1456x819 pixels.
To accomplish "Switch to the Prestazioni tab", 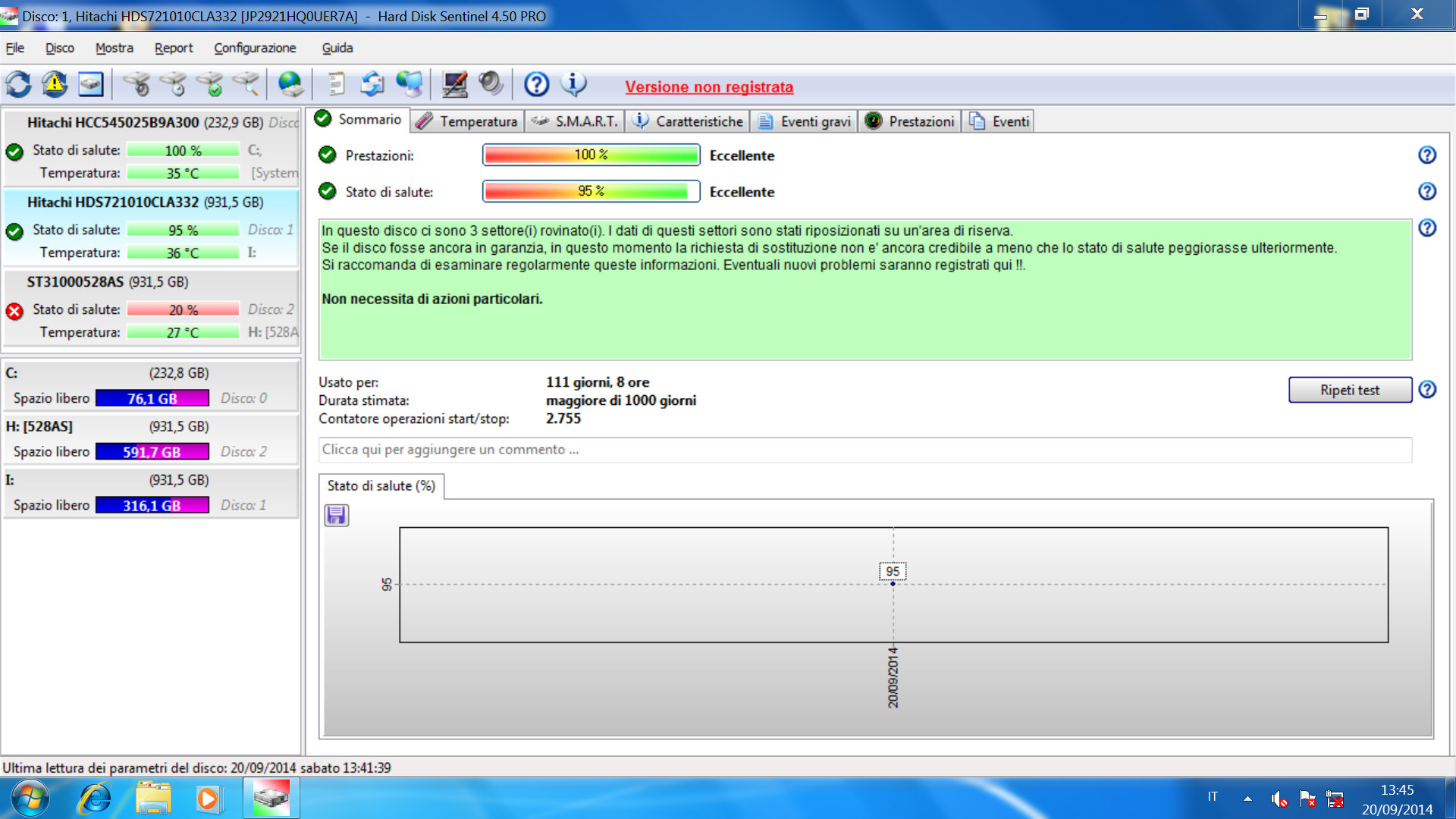I will pos(910,121).
